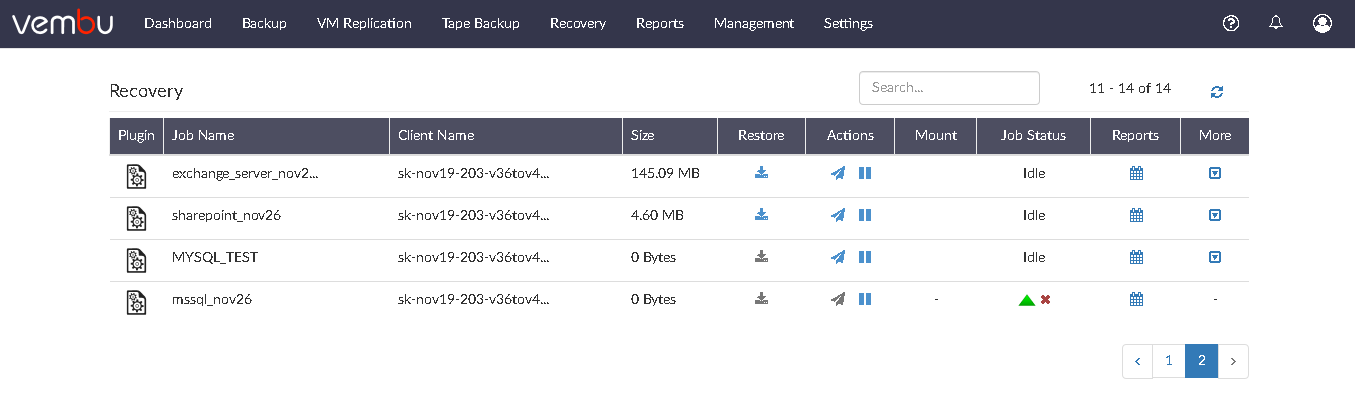This screenshot has height=406, width=1355.
Task: Click the 145.09 MB size cell
Action: [665, 173]
